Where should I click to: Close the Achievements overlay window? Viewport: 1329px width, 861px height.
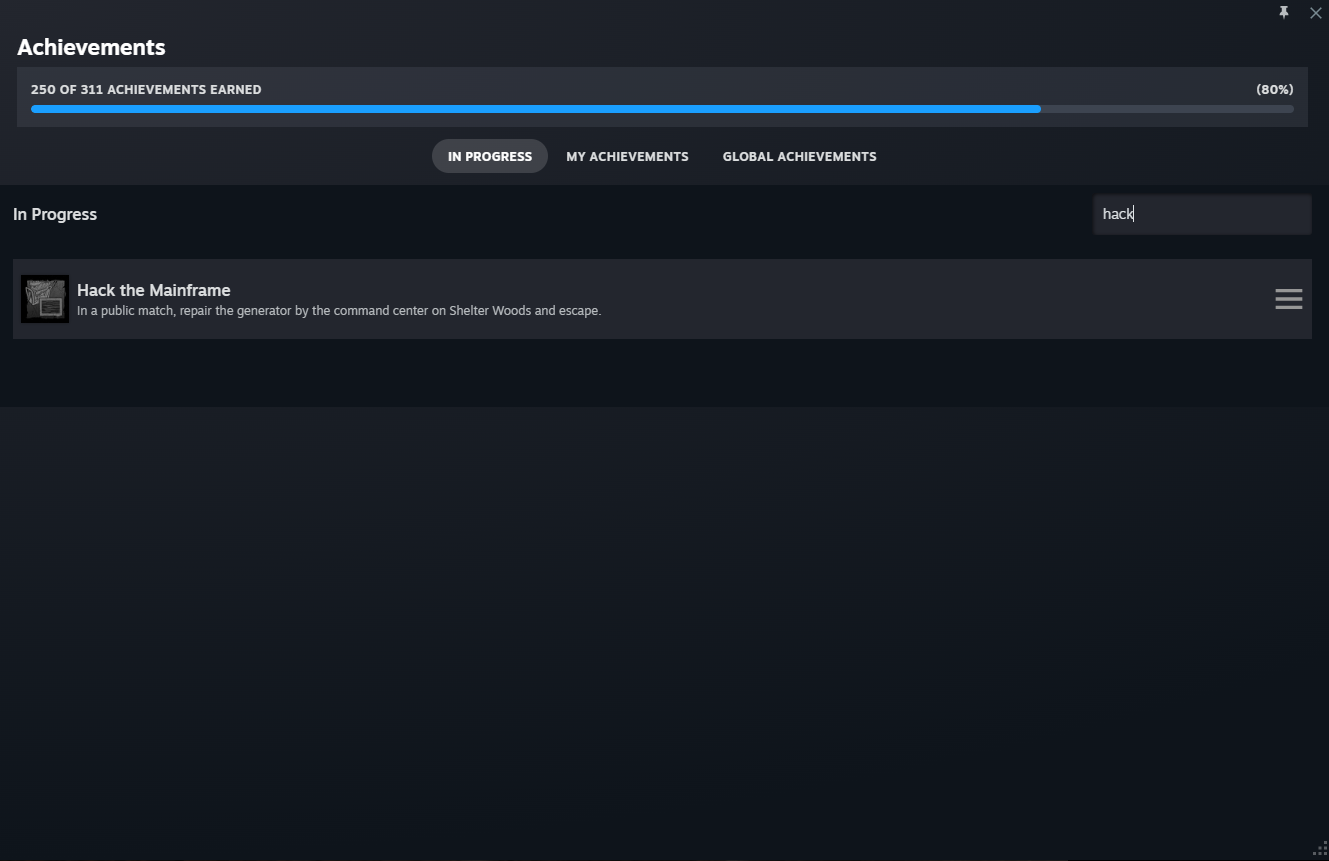(1315, 13)
